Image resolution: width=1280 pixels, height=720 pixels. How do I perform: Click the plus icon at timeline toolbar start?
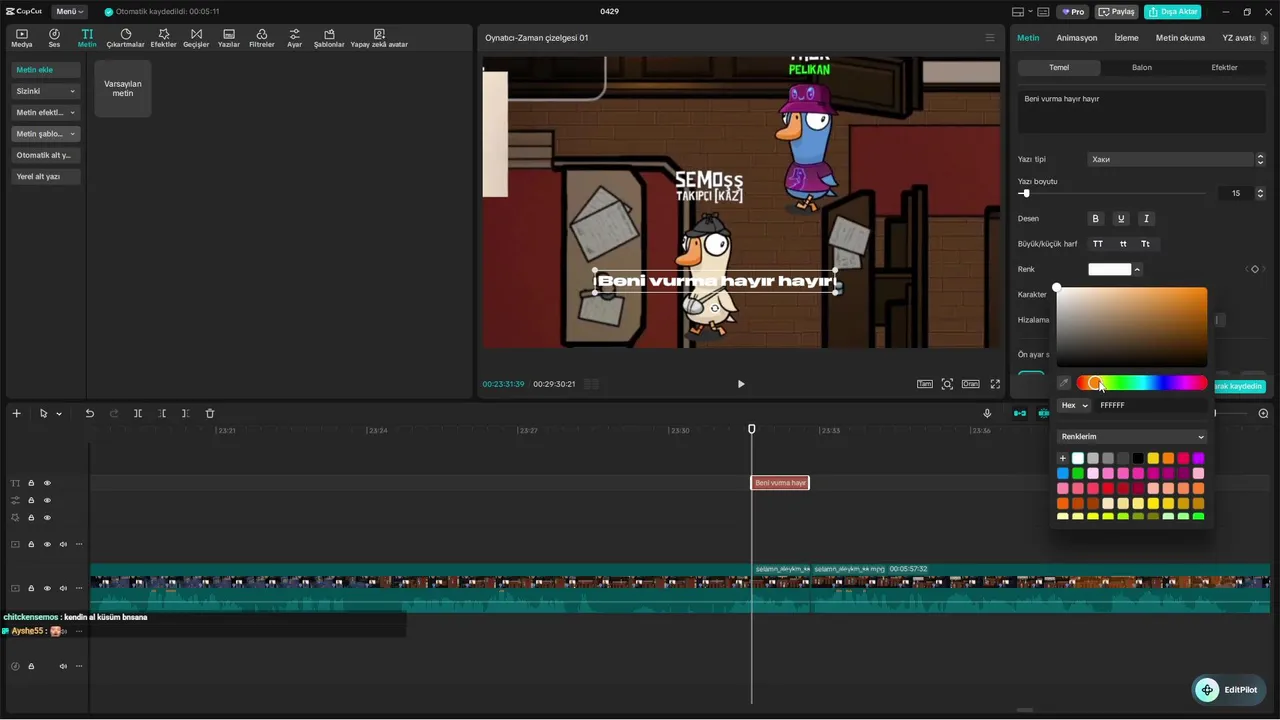click(16, 413)
